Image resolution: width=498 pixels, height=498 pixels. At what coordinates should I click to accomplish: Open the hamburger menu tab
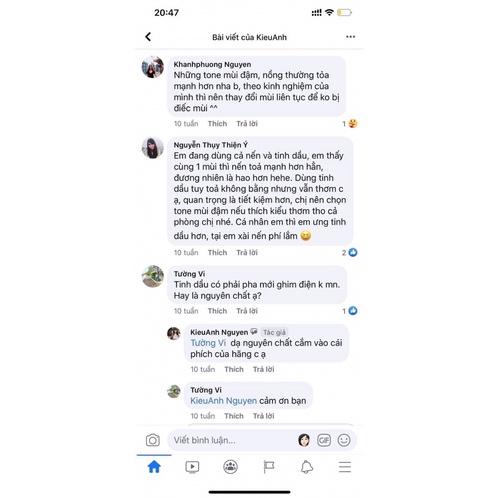click(345, 467)
